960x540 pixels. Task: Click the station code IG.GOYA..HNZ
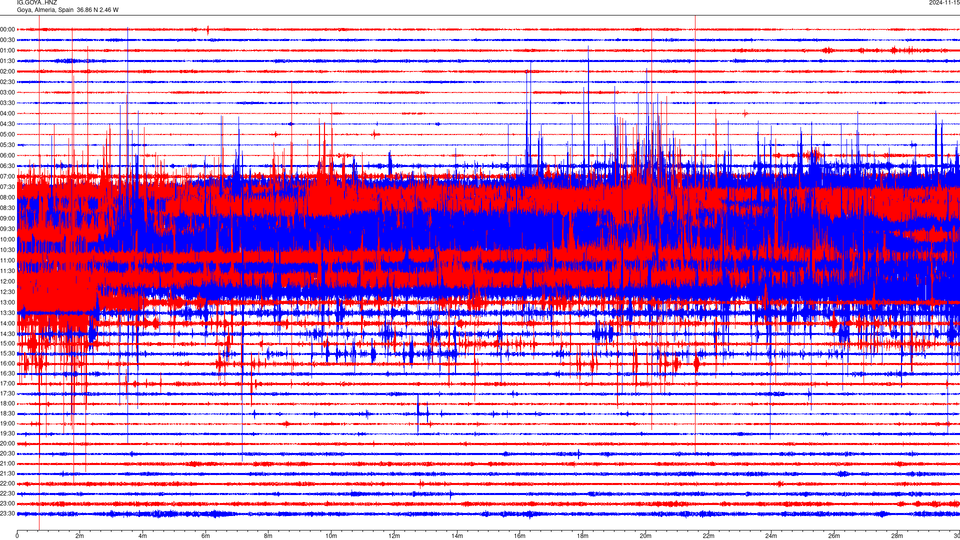[37, 3]
